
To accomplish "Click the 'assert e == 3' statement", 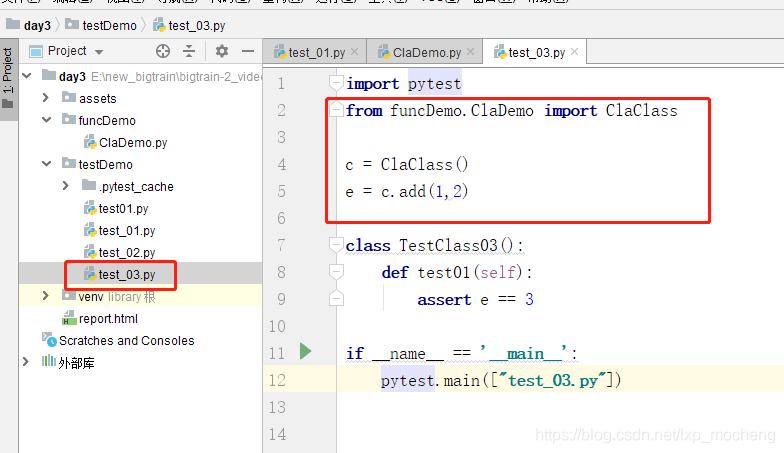I will point(476,300).
